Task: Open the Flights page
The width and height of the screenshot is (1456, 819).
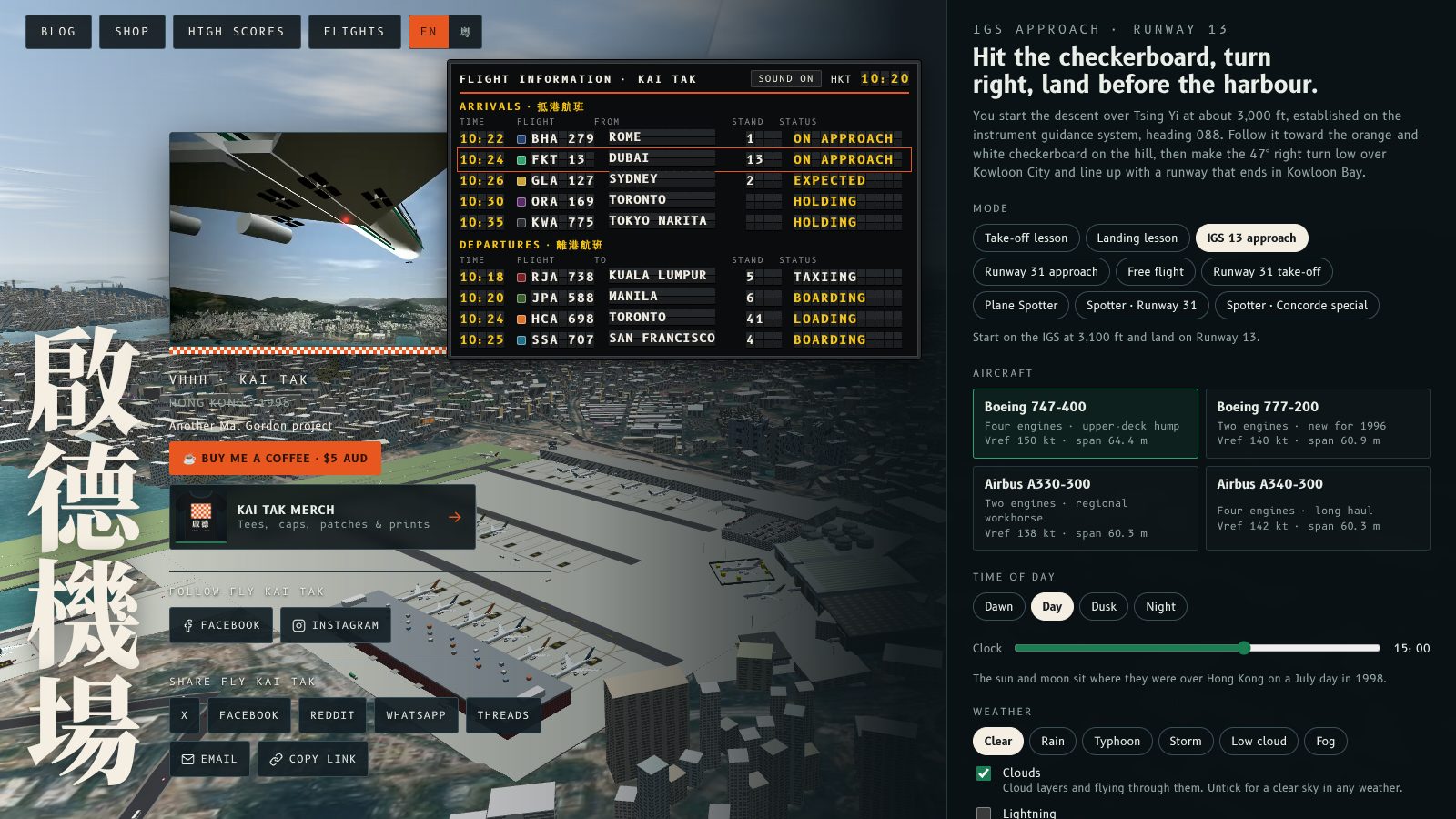Action: tap(354, 32)
